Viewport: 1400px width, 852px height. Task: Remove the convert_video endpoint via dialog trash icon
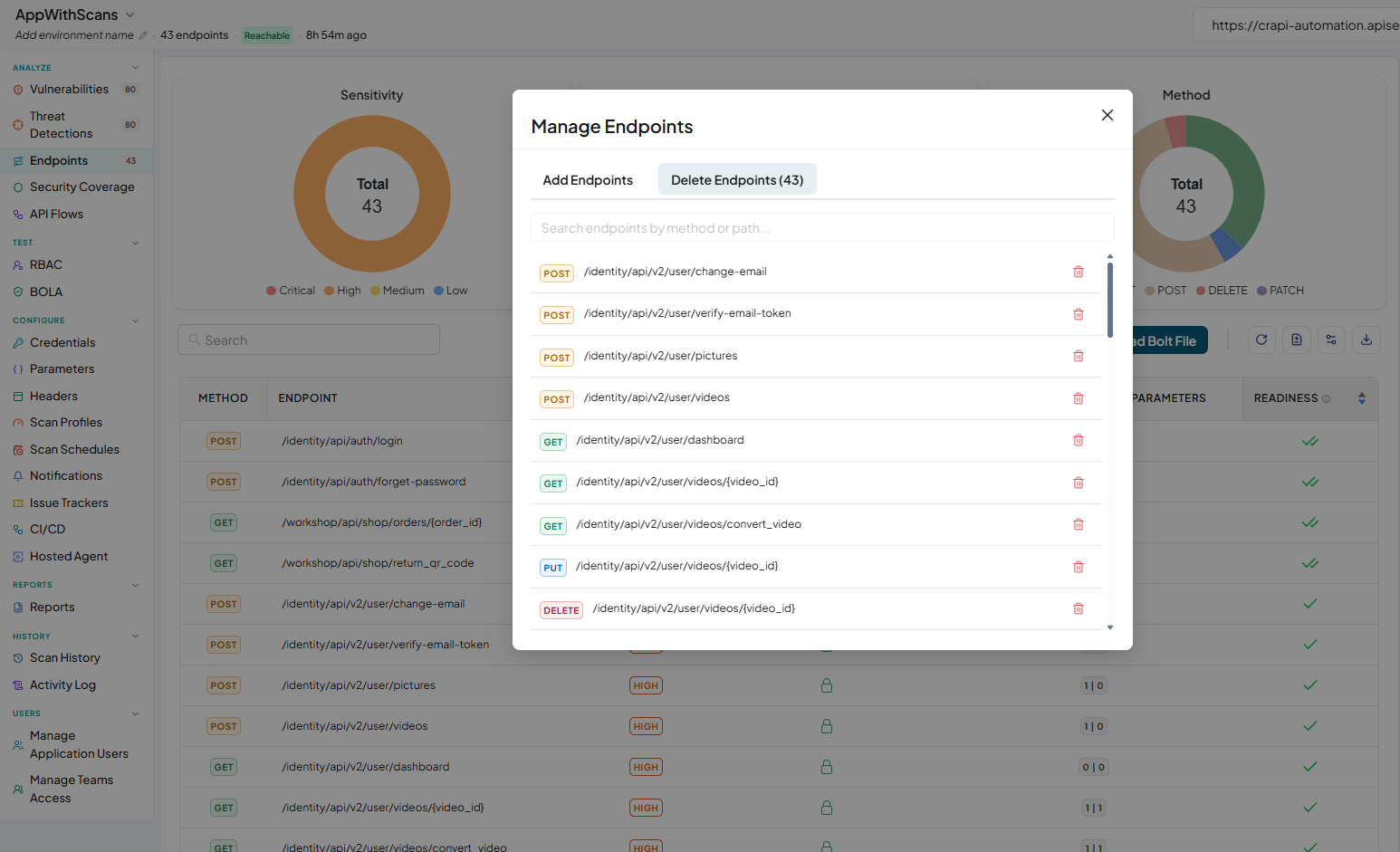coord(1079,524)
